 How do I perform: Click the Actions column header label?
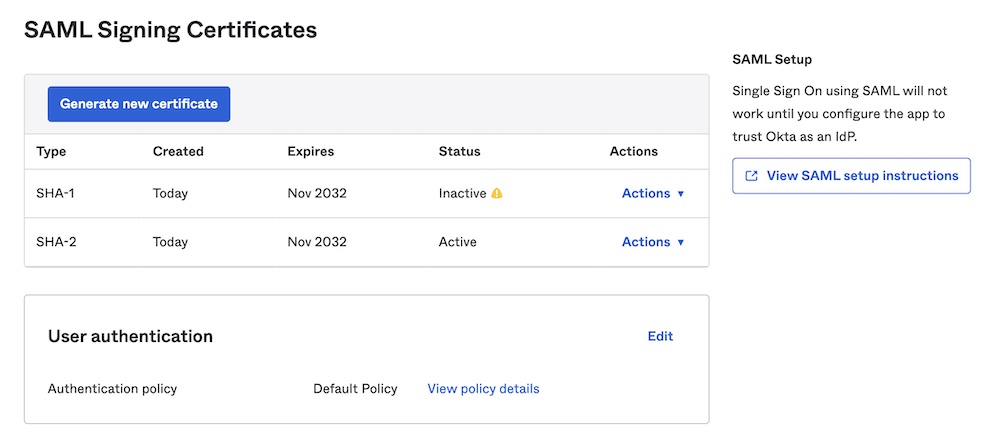(634, 151)
